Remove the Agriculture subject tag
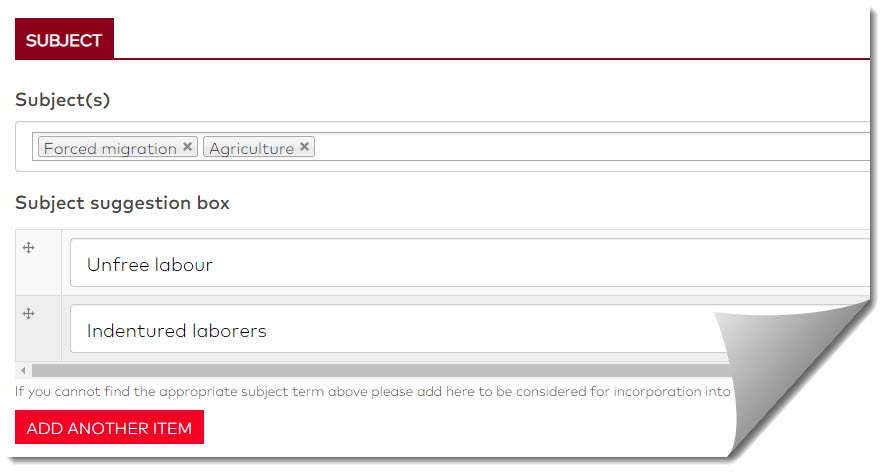 coord(305,147)
